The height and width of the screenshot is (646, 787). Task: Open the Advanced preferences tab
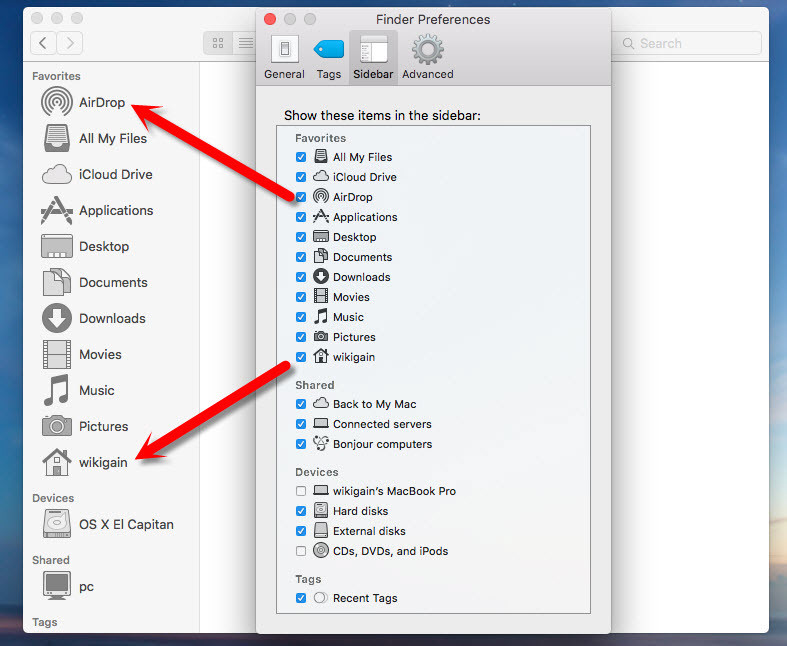[x=428, y=57]
